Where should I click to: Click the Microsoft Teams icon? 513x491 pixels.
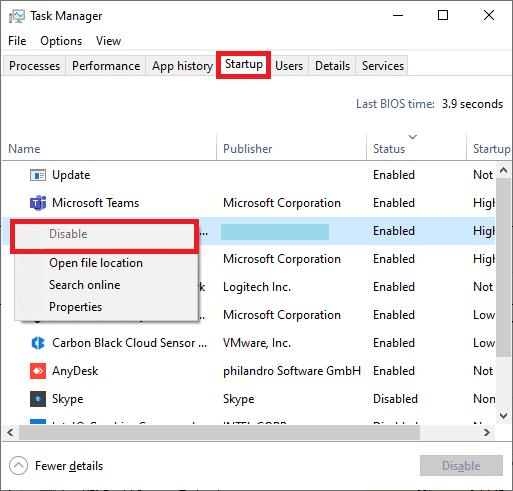[38, 203]
